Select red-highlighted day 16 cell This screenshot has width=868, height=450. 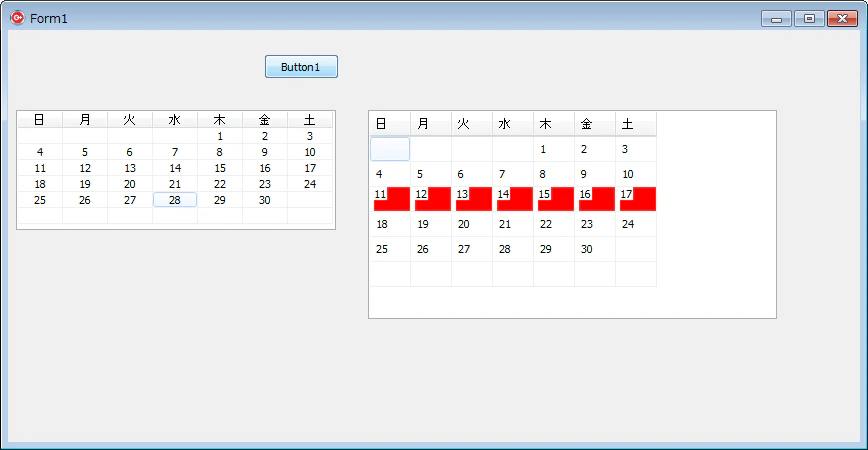[x=595, y=199]
